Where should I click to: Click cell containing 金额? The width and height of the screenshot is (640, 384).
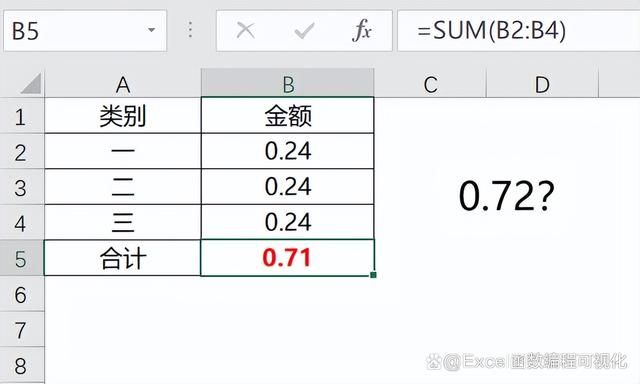(288, 116)
